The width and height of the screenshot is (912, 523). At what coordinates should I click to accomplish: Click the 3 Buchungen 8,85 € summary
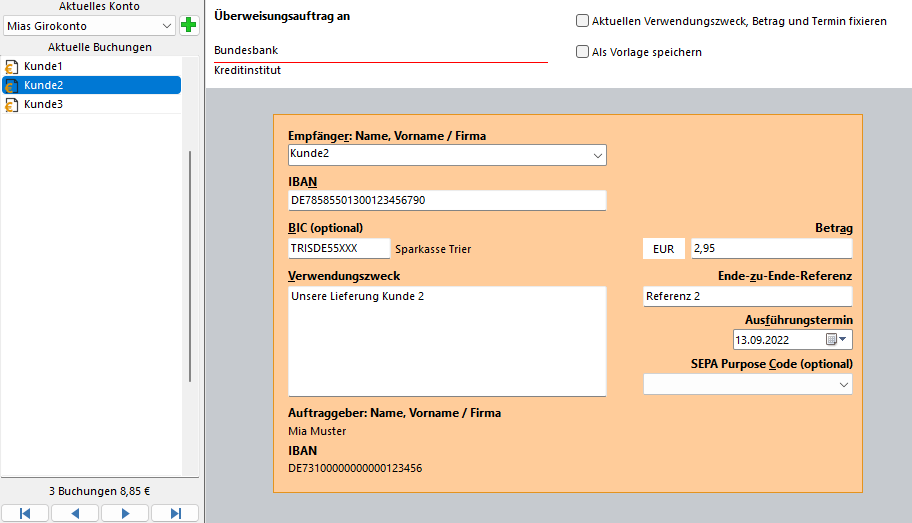(99, 491)
